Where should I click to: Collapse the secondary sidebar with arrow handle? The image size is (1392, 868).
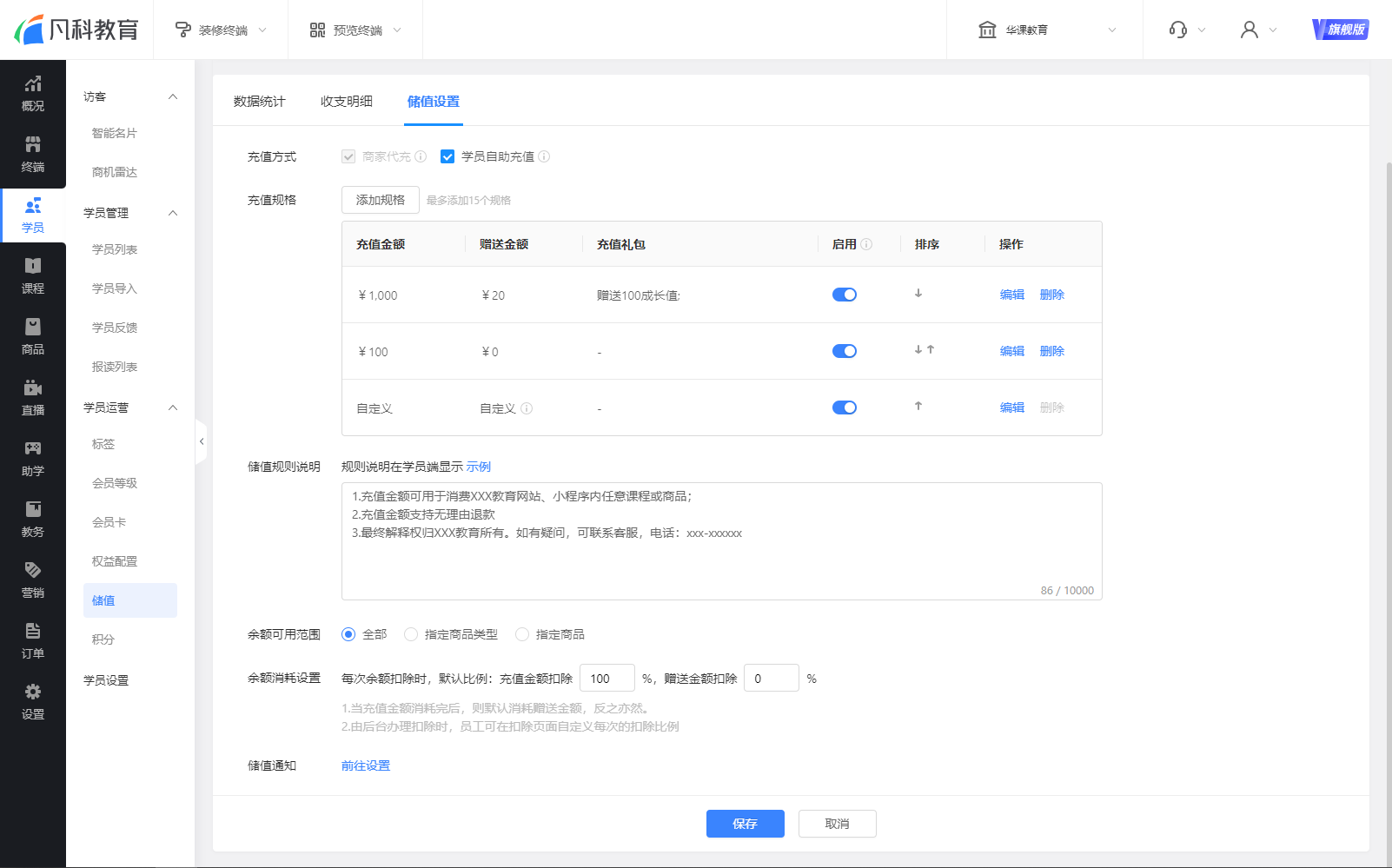[x=202, y=441]
